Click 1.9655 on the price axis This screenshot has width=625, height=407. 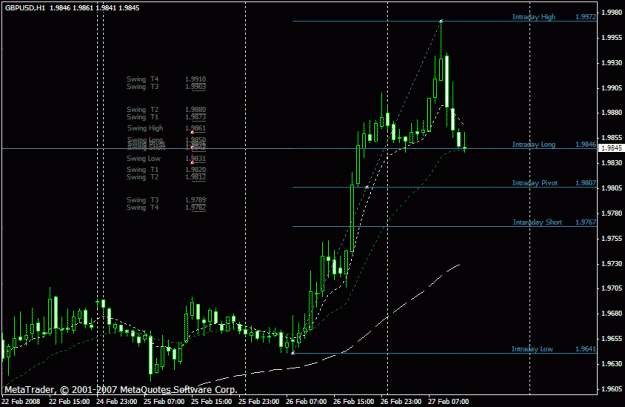point(612,338)
